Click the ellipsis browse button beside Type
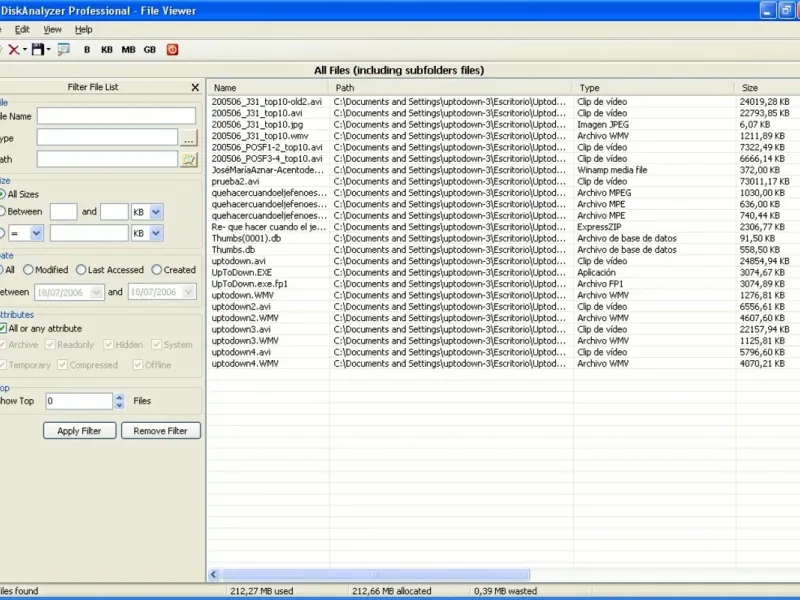Screen dimensions: 800x600 click(x=189, y=138)
